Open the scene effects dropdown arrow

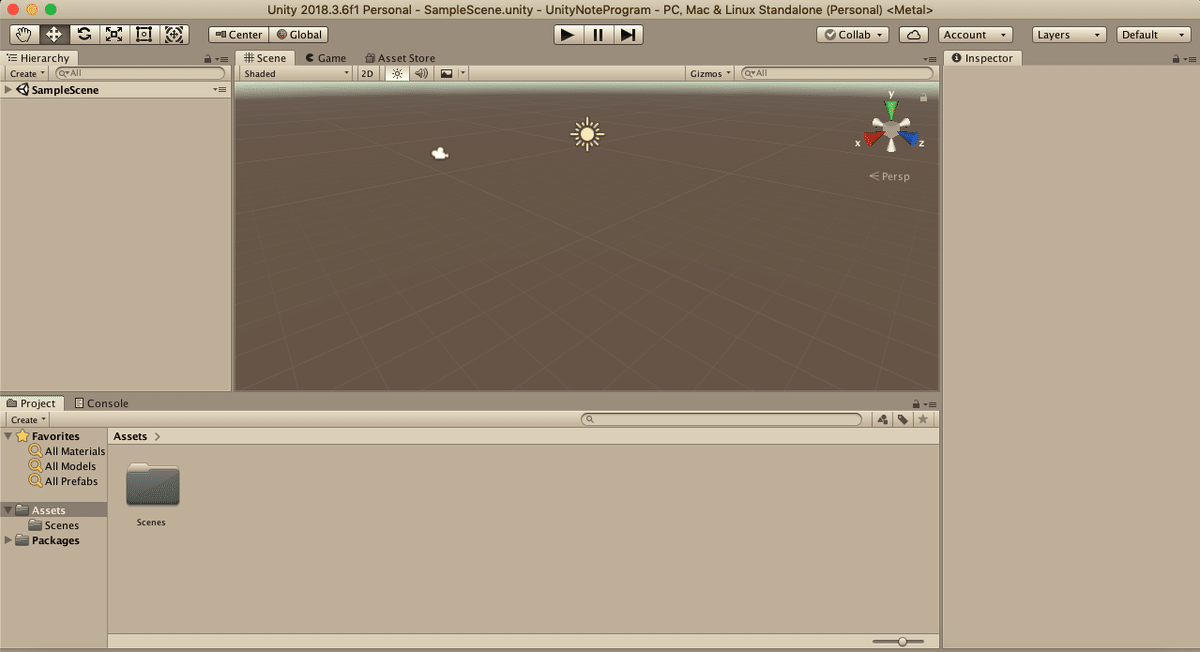click(463, 73)
